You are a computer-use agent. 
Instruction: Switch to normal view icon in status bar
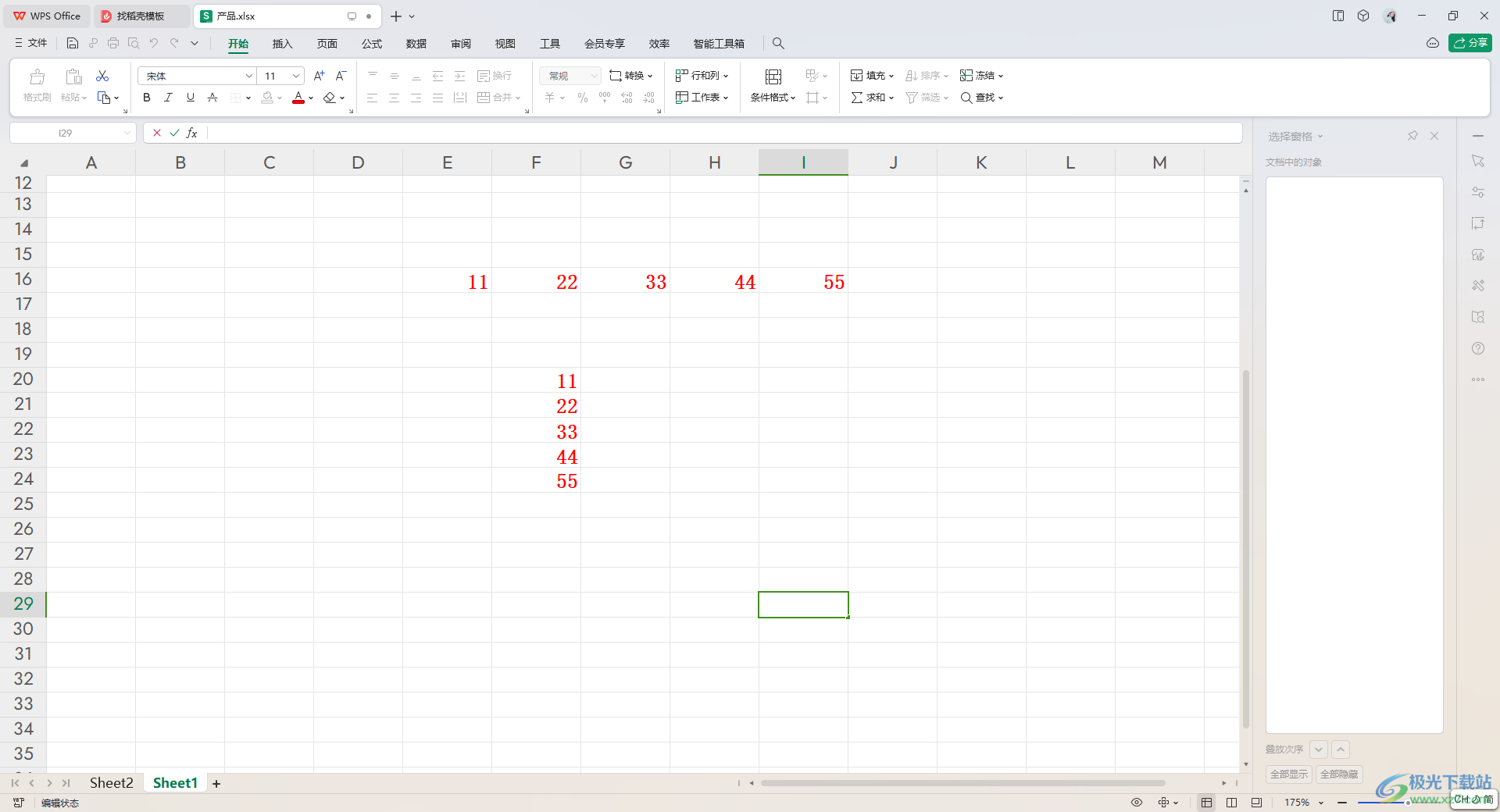tap(1206, 802)
